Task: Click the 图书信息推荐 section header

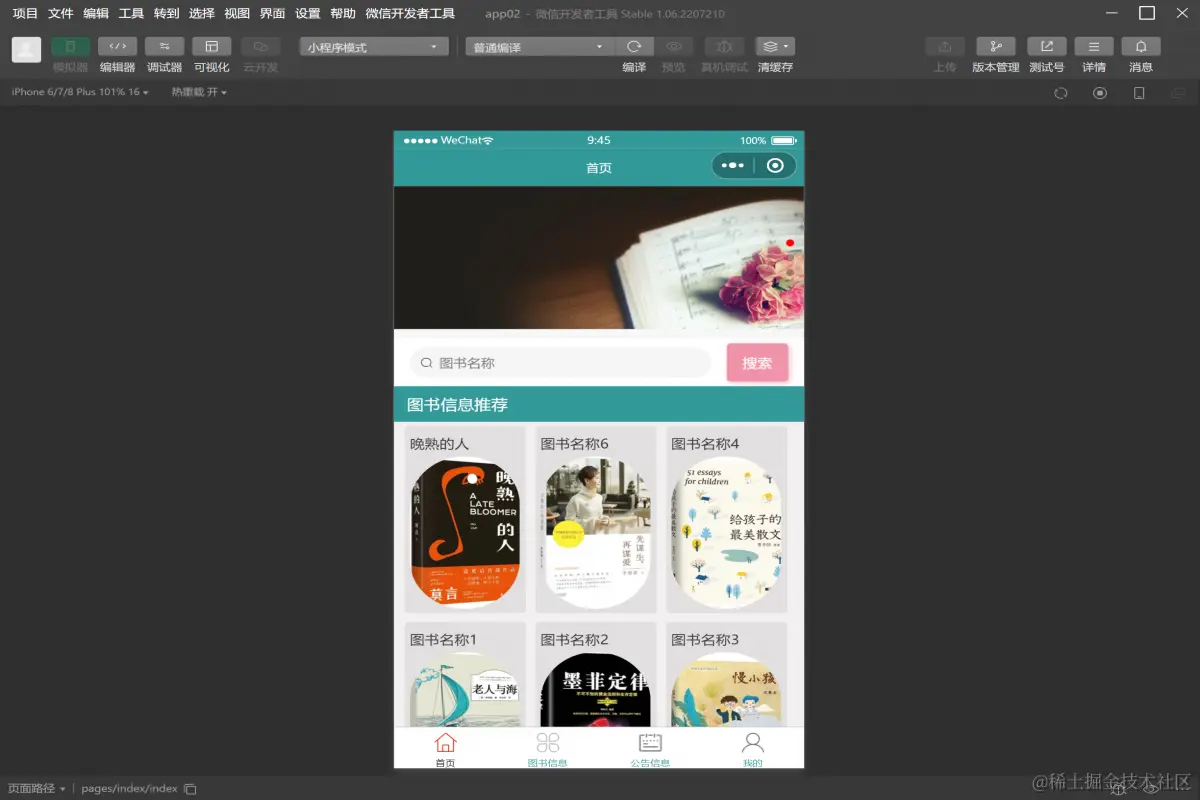Action: 599,405
